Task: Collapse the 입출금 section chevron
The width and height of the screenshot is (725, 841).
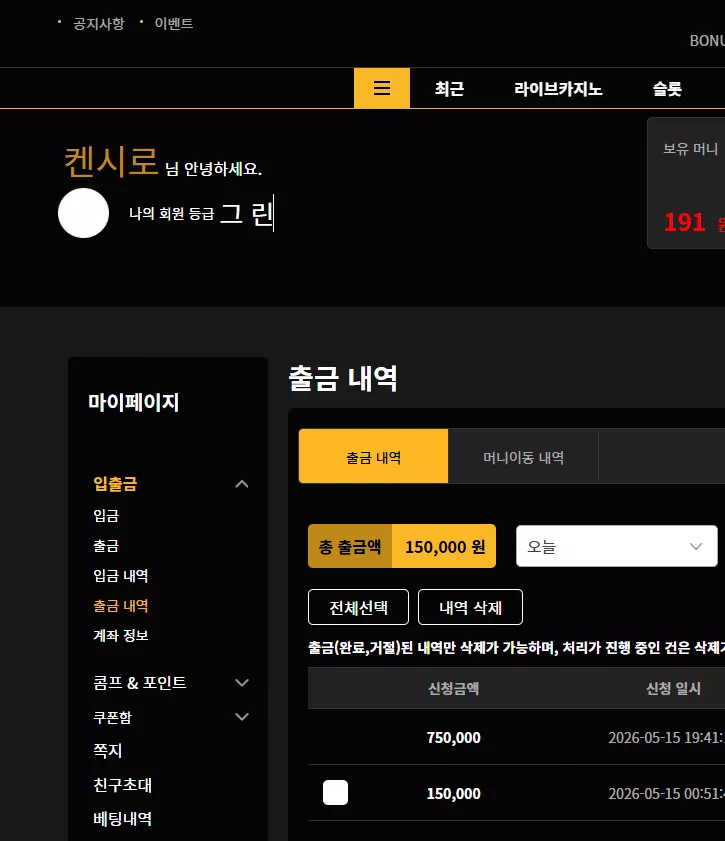Action: click(x=242, y=484)
